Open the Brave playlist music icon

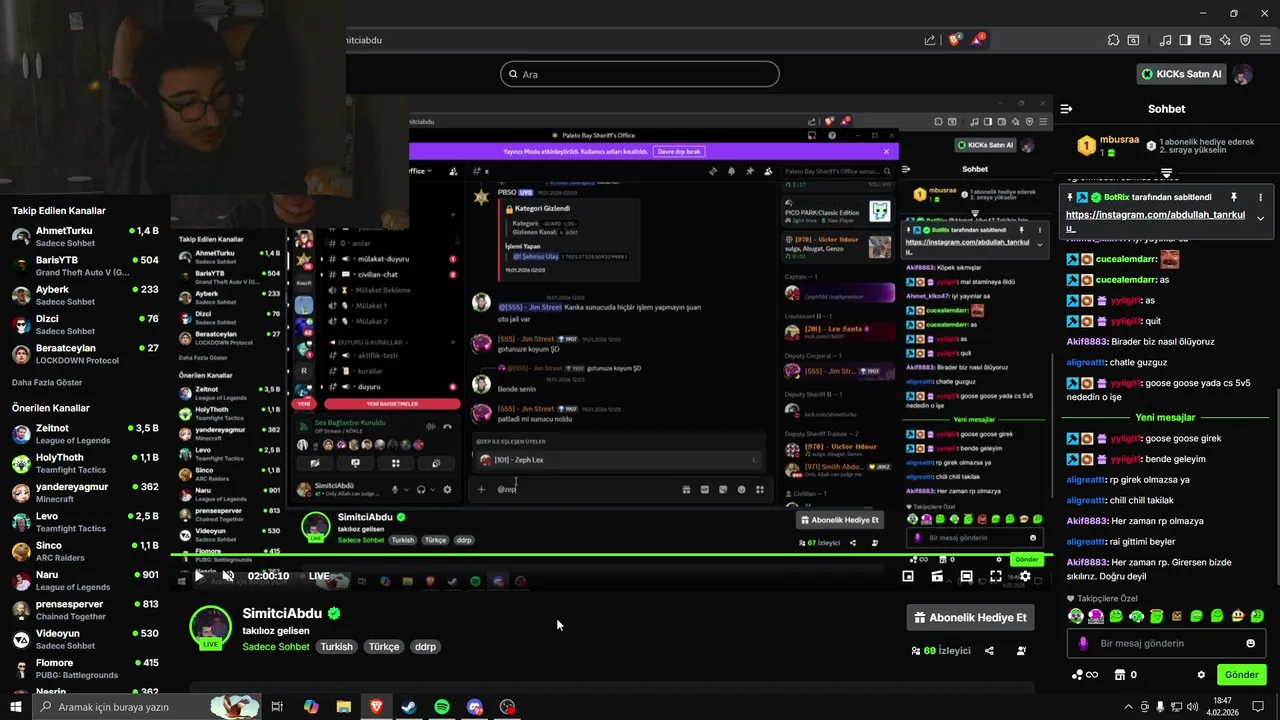[x=1166, y=40]
